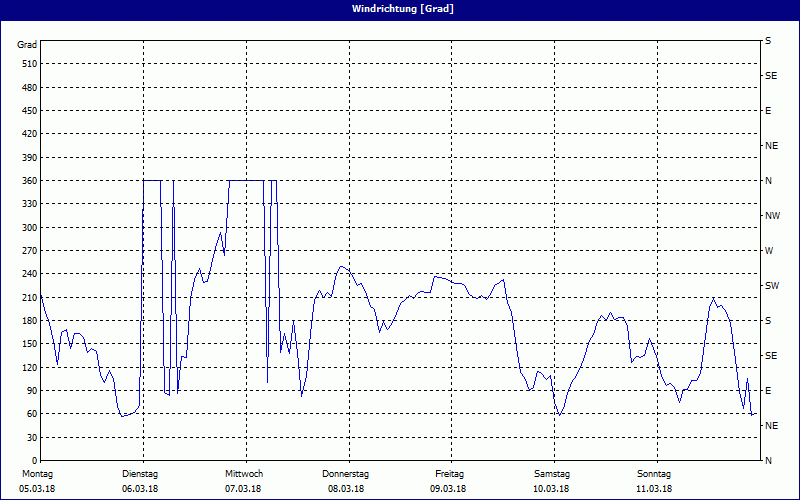This screenshot has width=800, height=500.
Task: Click the Donnerstag label on the time axis
Action: coord(346,474)
